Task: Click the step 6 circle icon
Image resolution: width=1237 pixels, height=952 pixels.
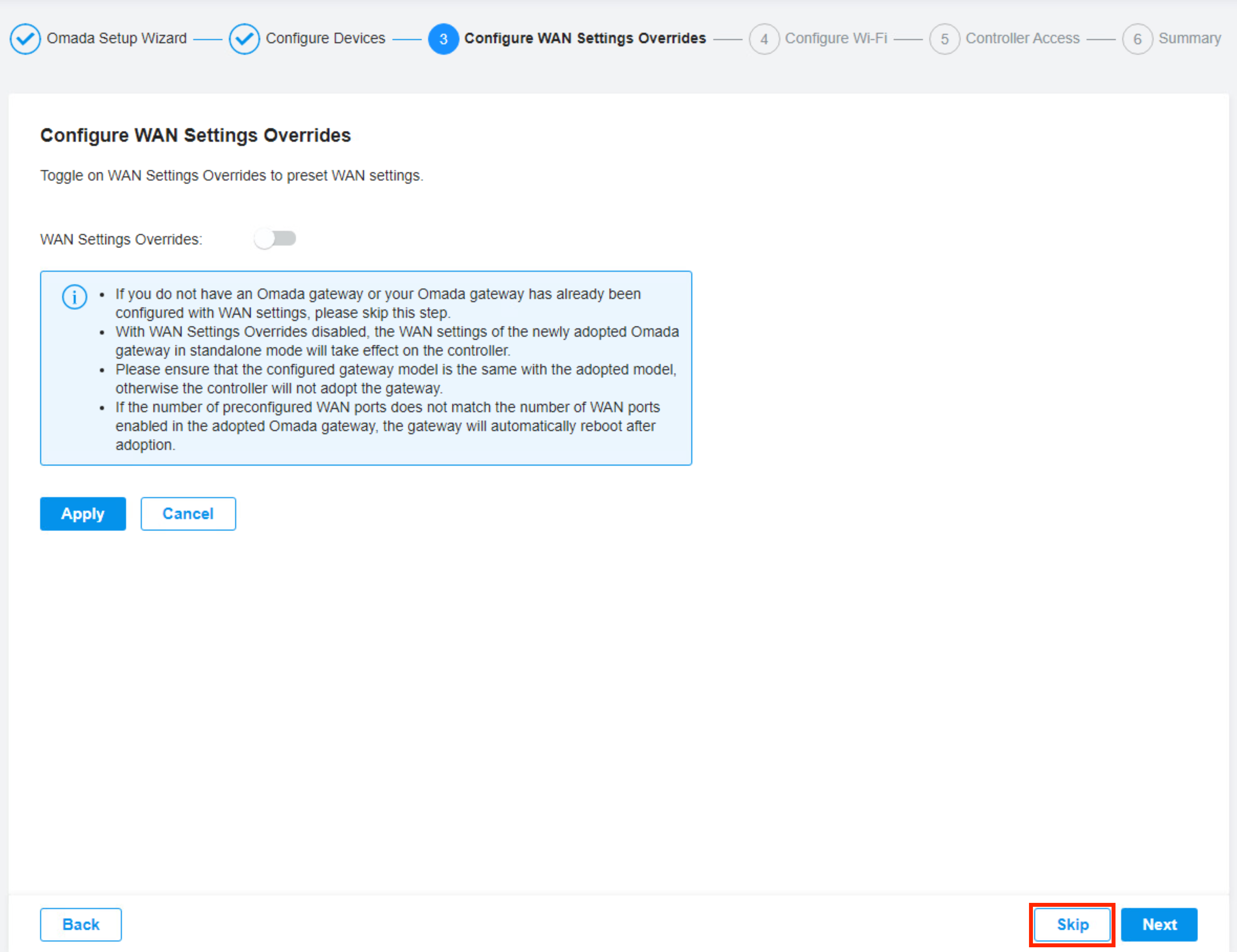Action: [1137, 39]
